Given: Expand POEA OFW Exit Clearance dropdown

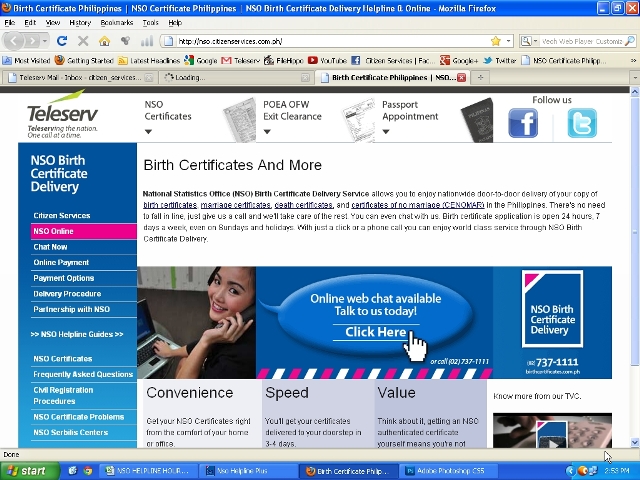Looking at the screenshot, I should pyautogui.click(x=267, y=132).
